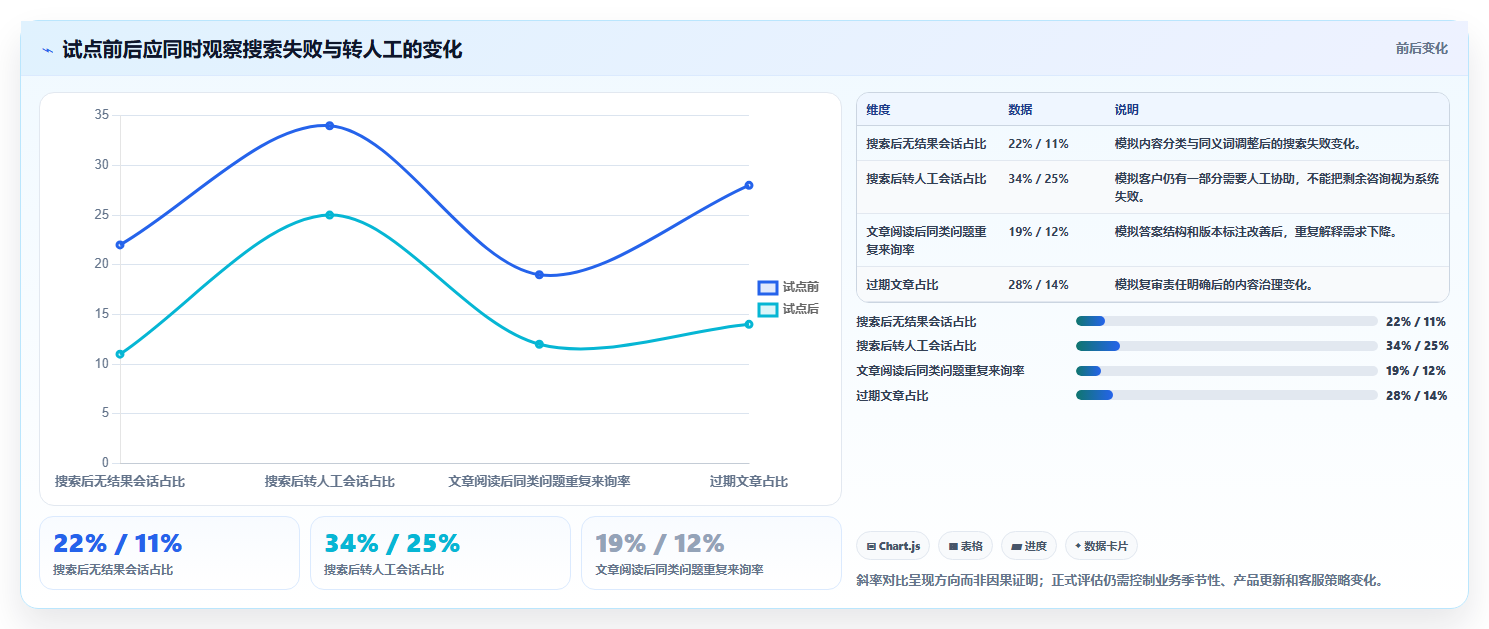Click the Chart.js chip

coord(893,546)
